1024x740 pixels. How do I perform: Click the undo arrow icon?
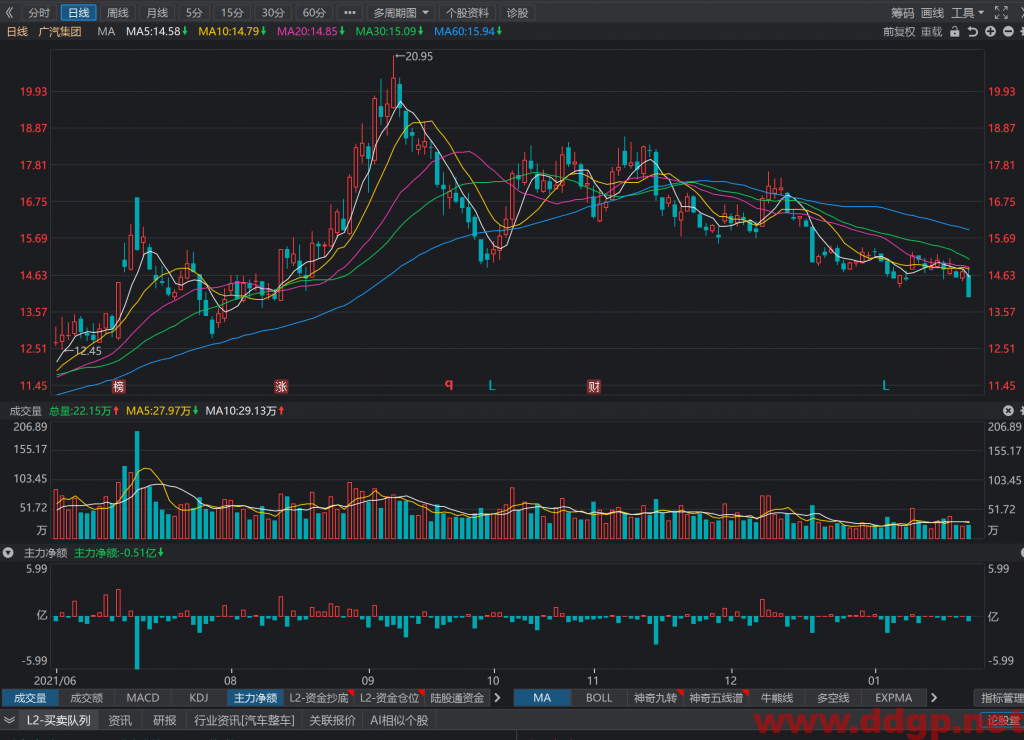point(972,31)
